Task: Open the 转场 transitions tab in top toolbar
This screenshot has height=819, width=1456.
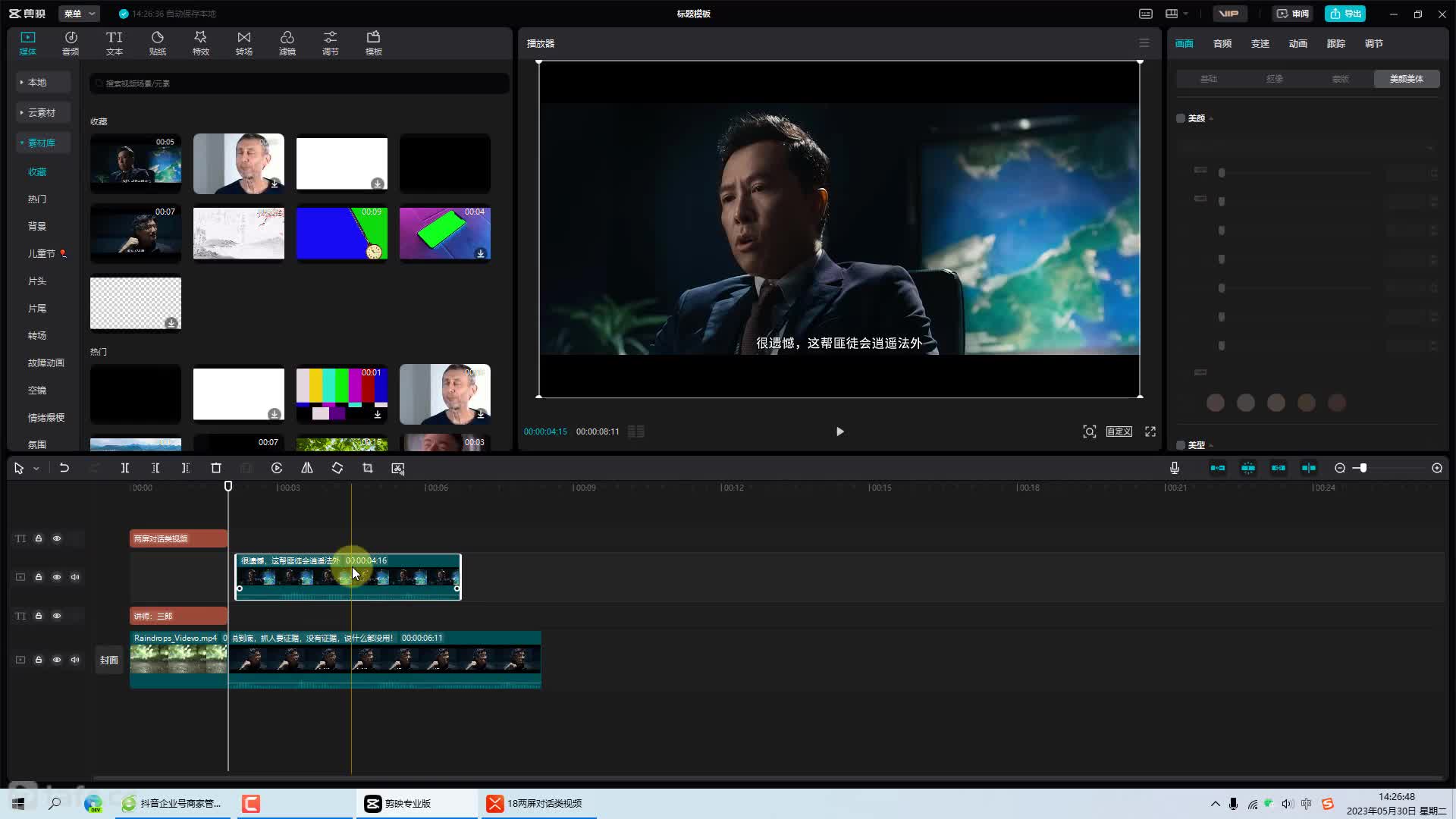Action: pos(244,43)
